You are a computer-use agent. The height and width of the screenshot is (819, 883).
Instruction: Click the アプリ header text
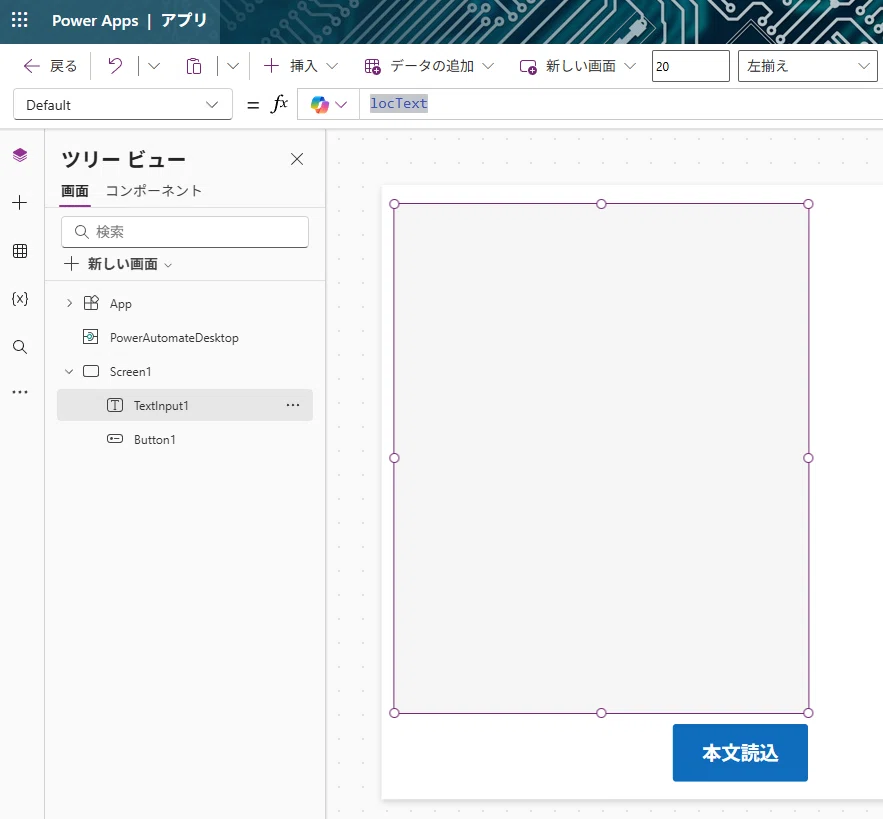[x=184, y=21]
